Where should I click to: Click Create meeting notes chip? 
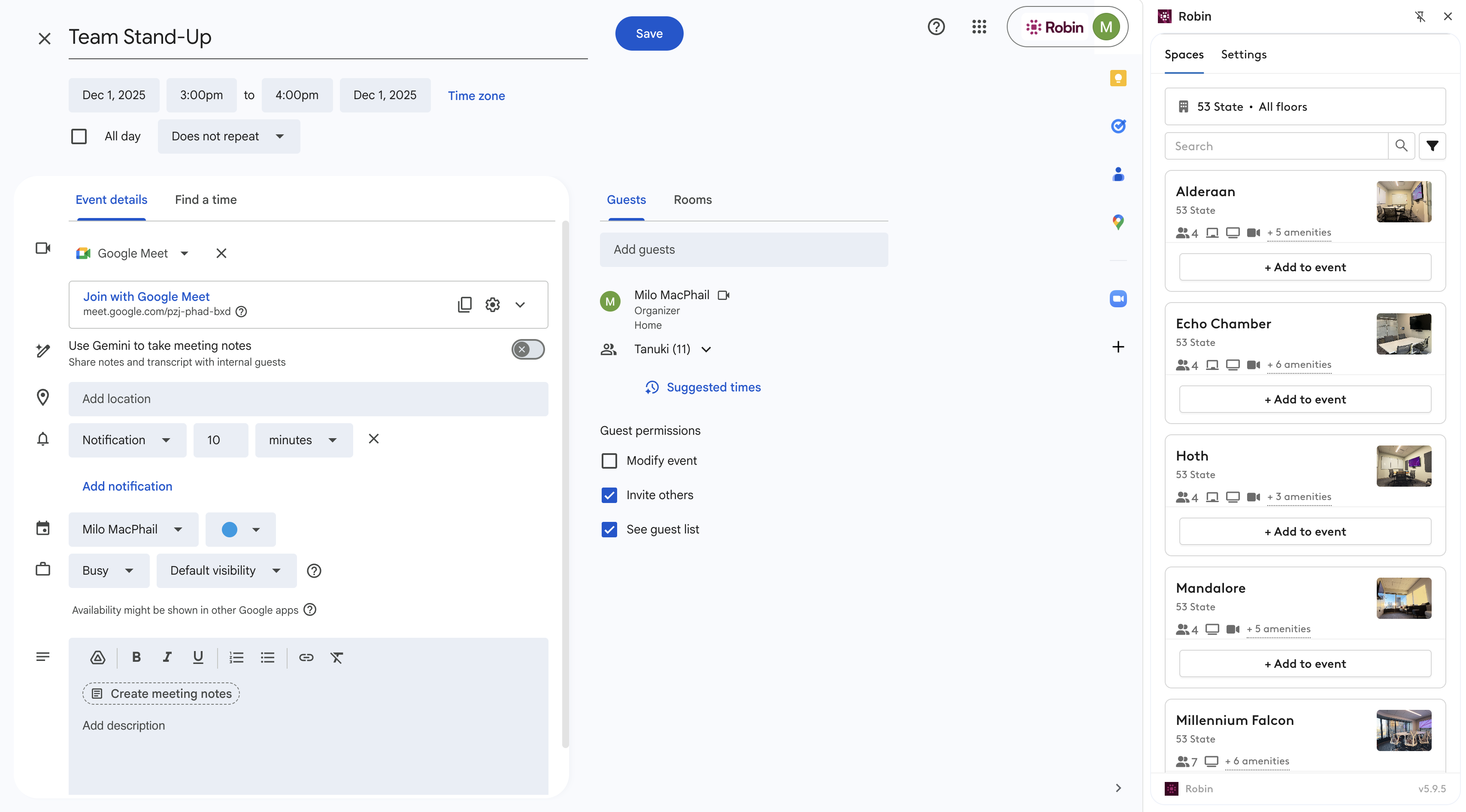(161, 693)
